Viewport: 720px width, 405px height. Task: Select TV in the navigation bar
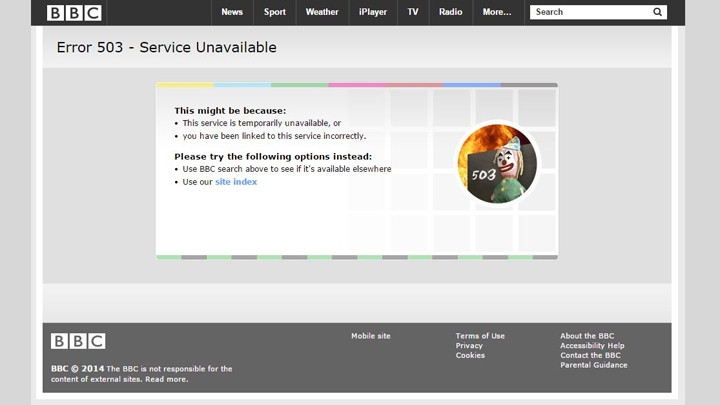click(413, 12)
